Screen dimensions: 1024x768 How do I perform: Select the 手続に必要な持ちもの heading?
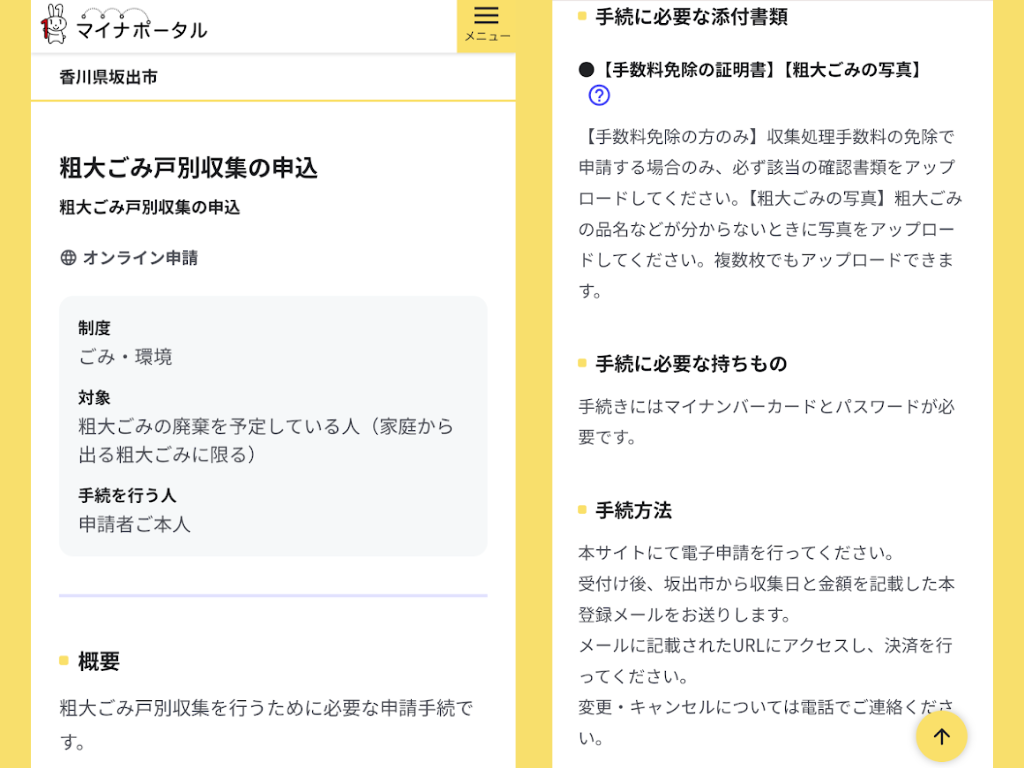[691, 364]
